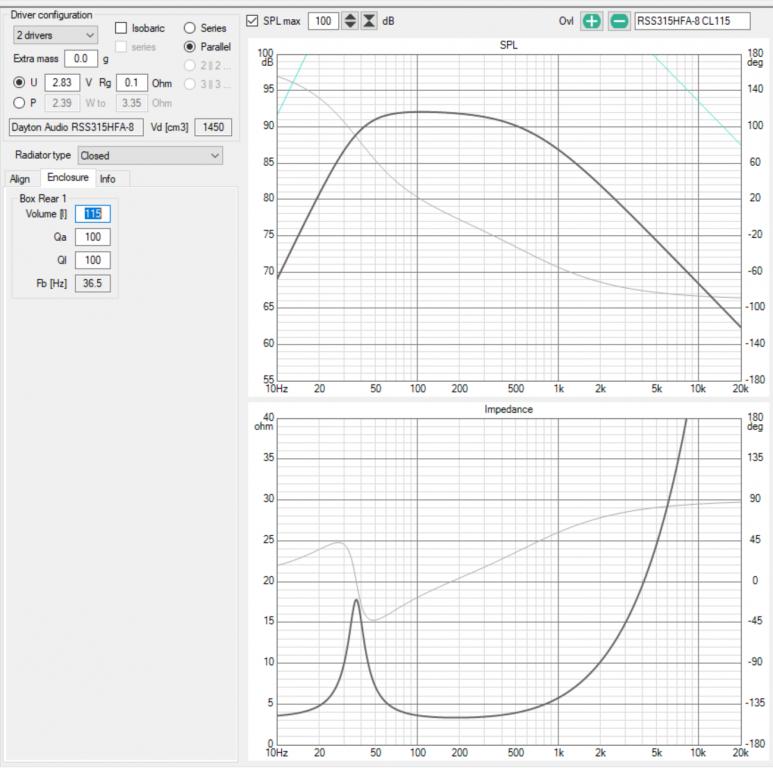The image size is (773, 768).
Task: Open Radiator type Closed dropdown
Action: pos(150,155)
